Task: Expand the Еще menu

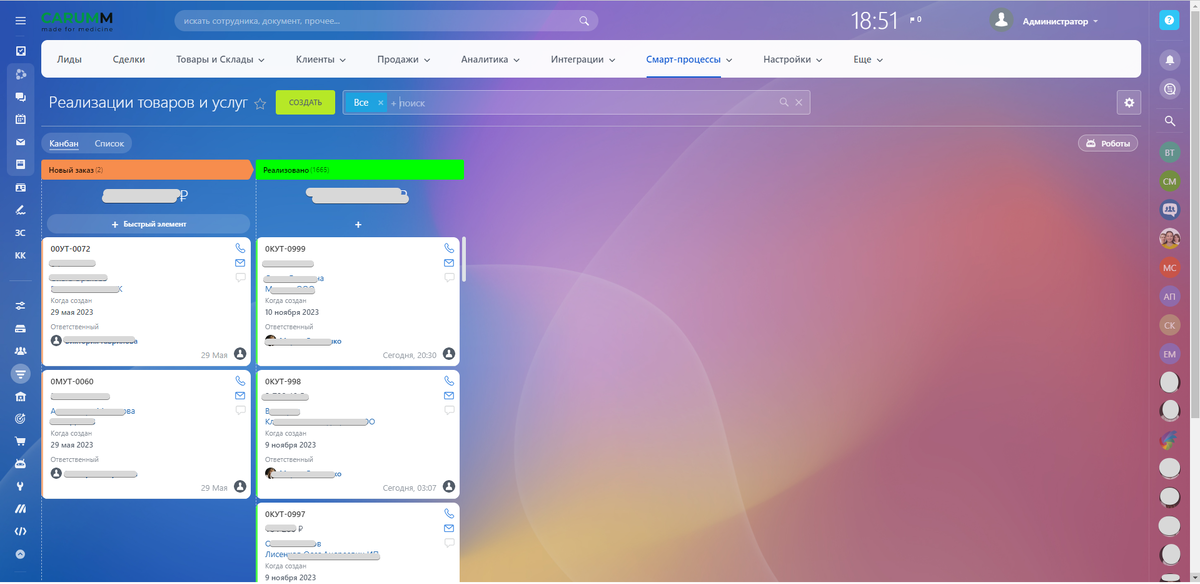Action: point(869,59)
